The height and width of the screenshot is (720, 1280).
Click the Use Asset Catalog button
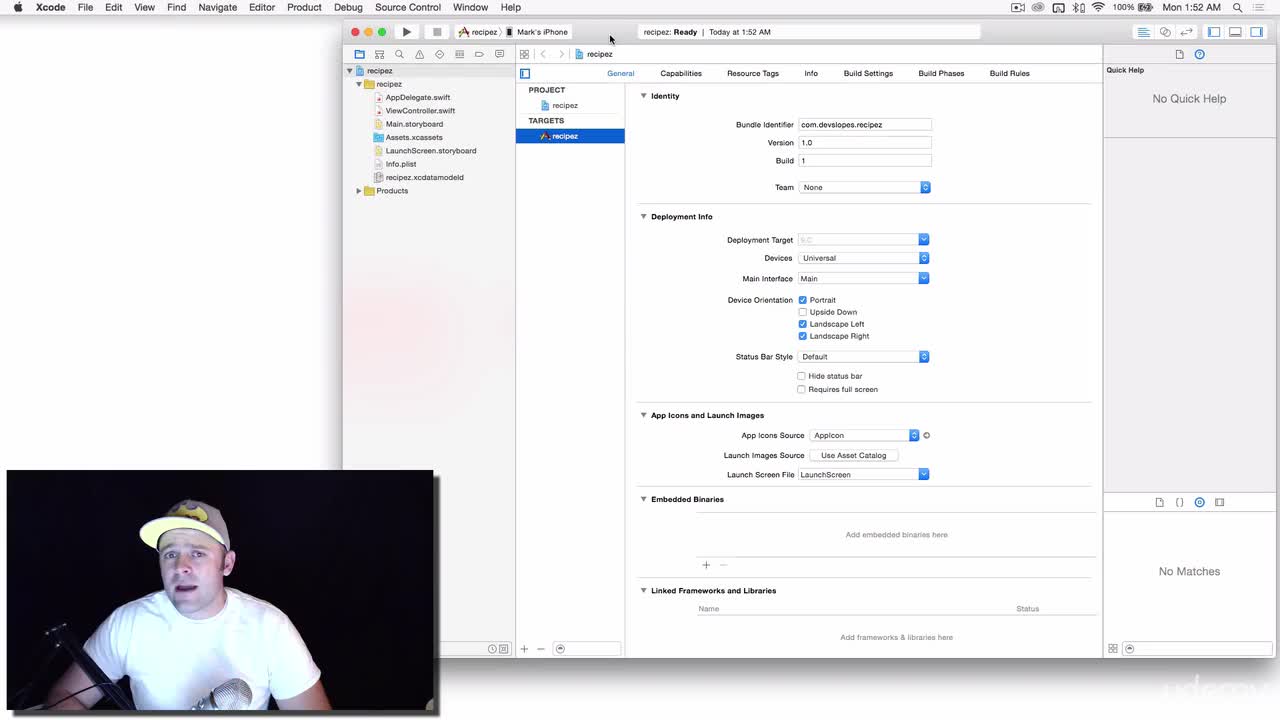click(x=854, y=455)
